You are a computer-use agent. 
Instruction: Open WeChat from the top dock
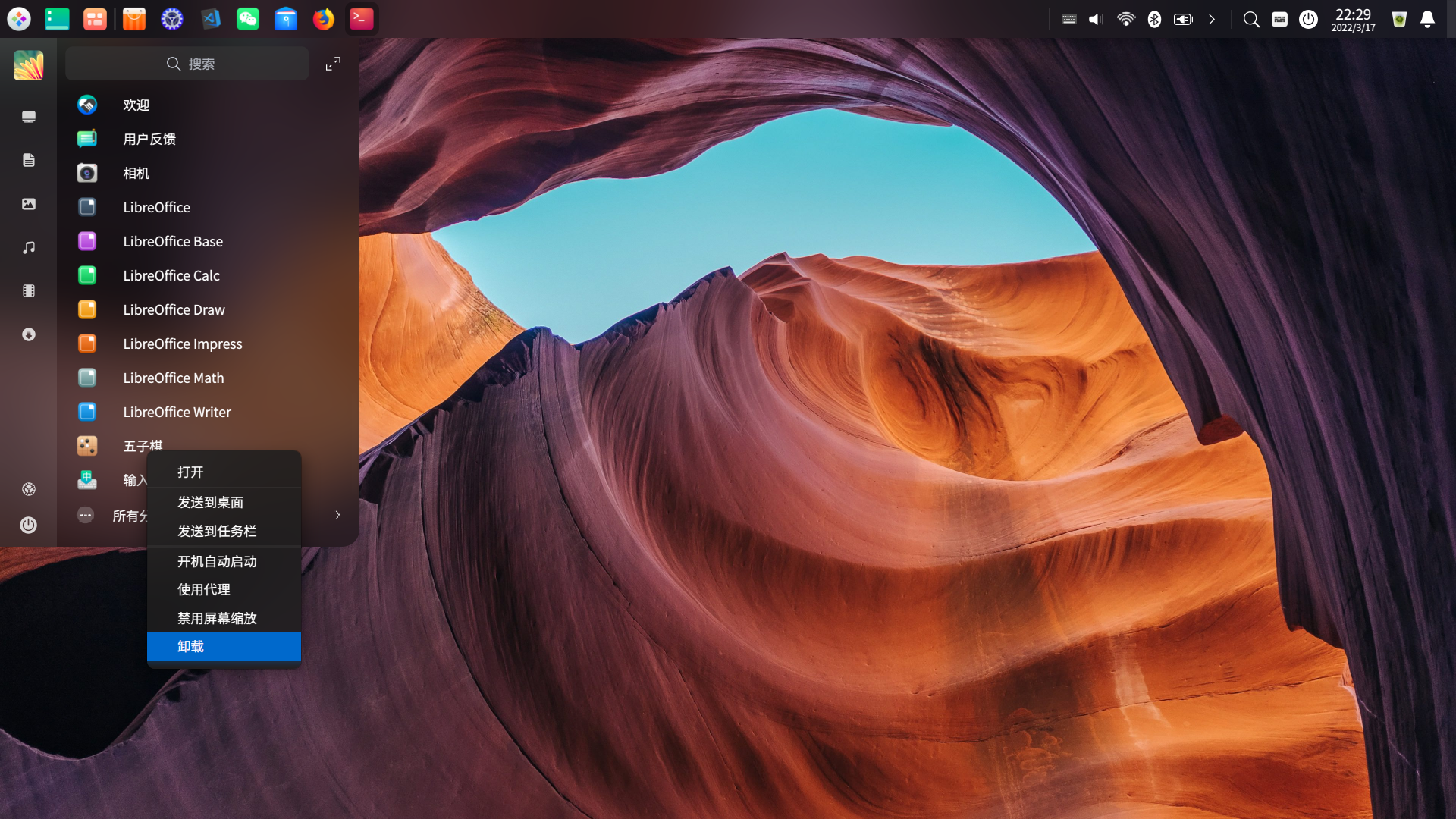coord(248,19)
